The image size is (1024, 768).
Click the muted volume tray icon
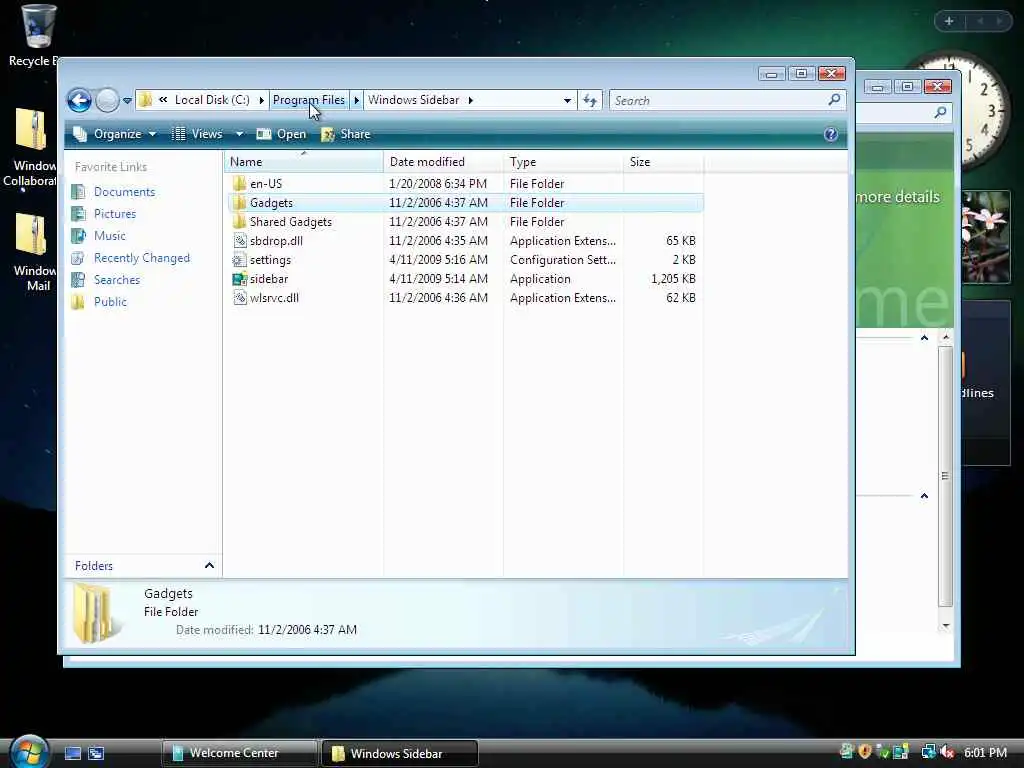pyautogui.click(x=947, y=752)
